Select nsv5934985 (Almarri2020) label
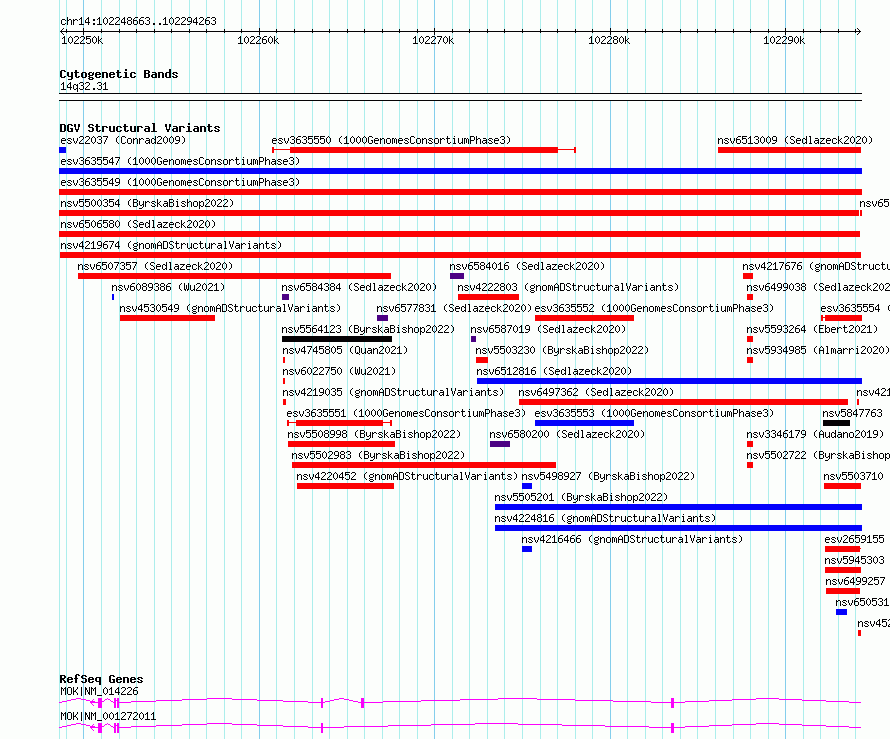 tap(818, 350)
